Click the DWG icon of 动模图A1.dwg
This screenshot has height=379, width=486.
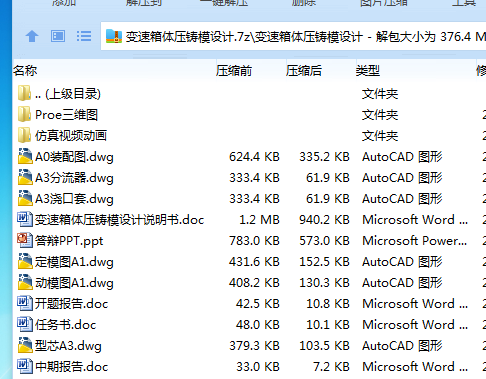25,282
